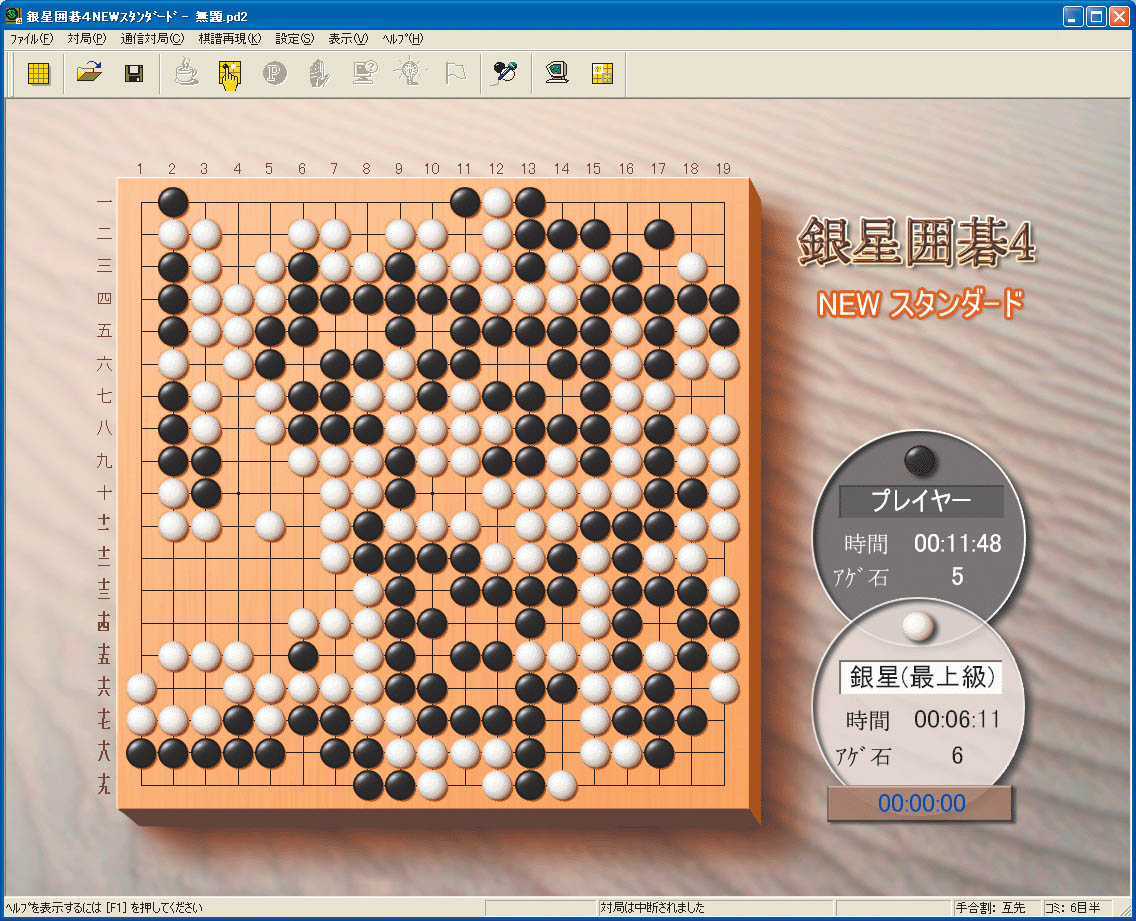Open the 対局(P) menu
The image size is (1136, 921).
[87, 39]
